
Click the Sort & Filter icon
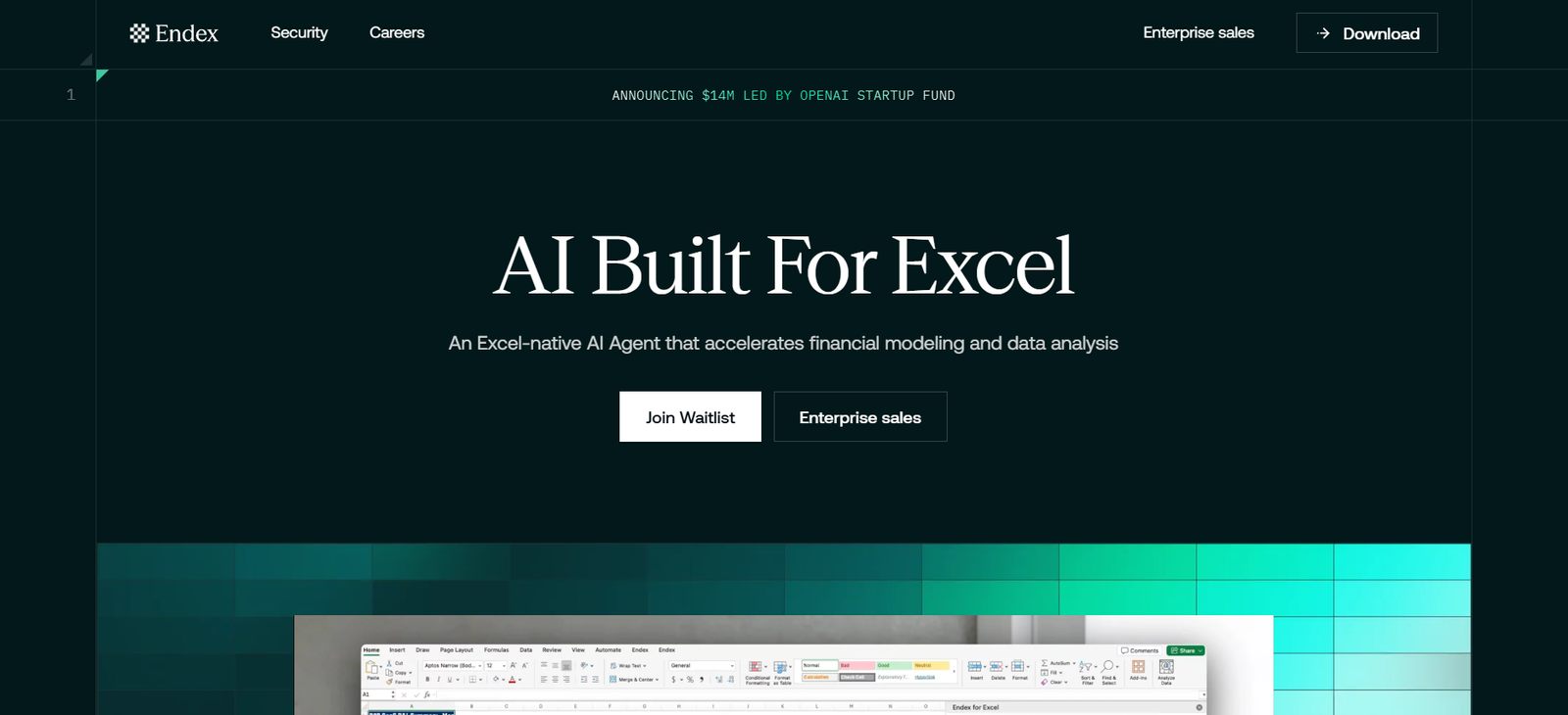tap(1086, 667)
